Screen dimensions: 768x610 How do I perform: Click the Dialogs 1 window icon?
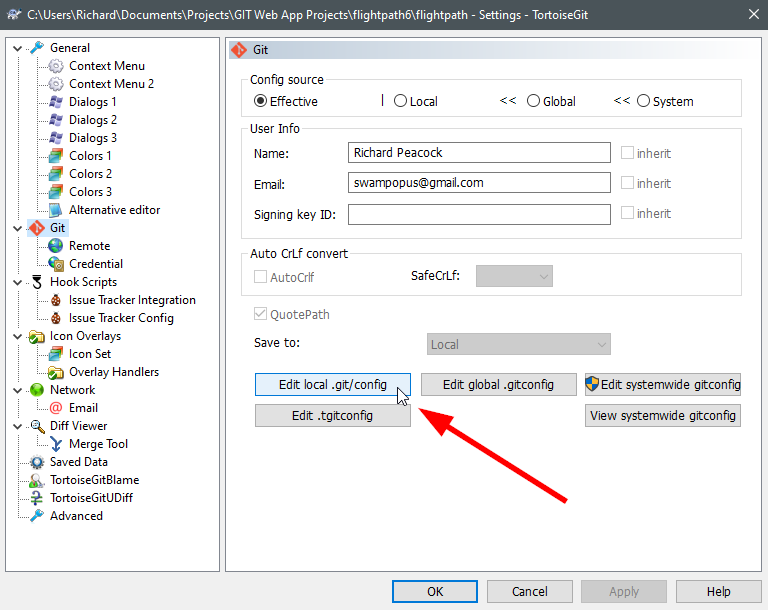(56, 102)
